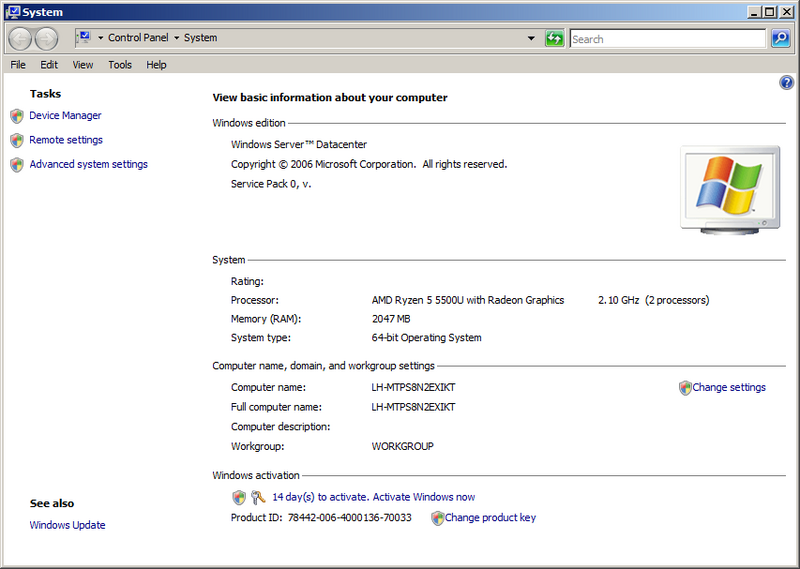This screenshot has height=569, width=800.
Task: Click the magnifier search button
Action: [781, 39]
